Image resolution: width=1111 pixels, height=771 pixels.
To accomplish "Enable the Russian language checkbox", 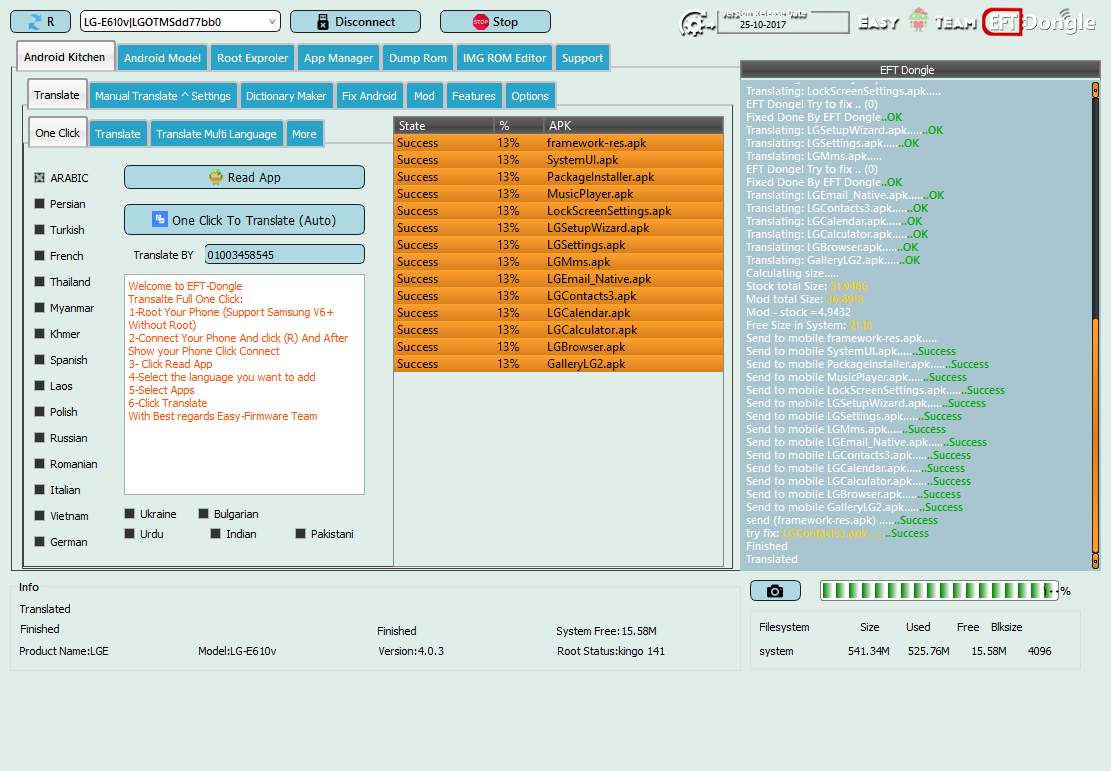I will [40, 438].
